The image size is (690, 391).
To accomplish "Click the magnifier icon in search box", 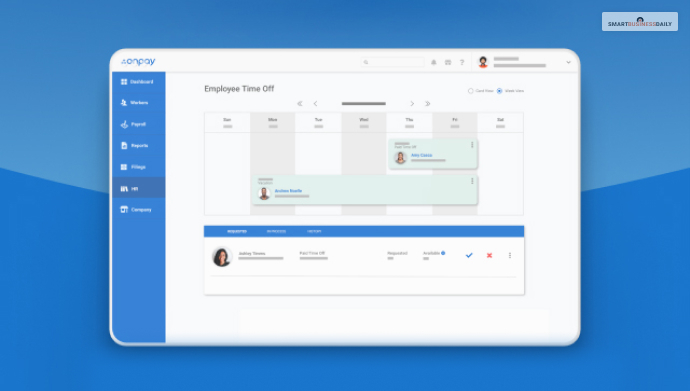I will coord(366,62).
